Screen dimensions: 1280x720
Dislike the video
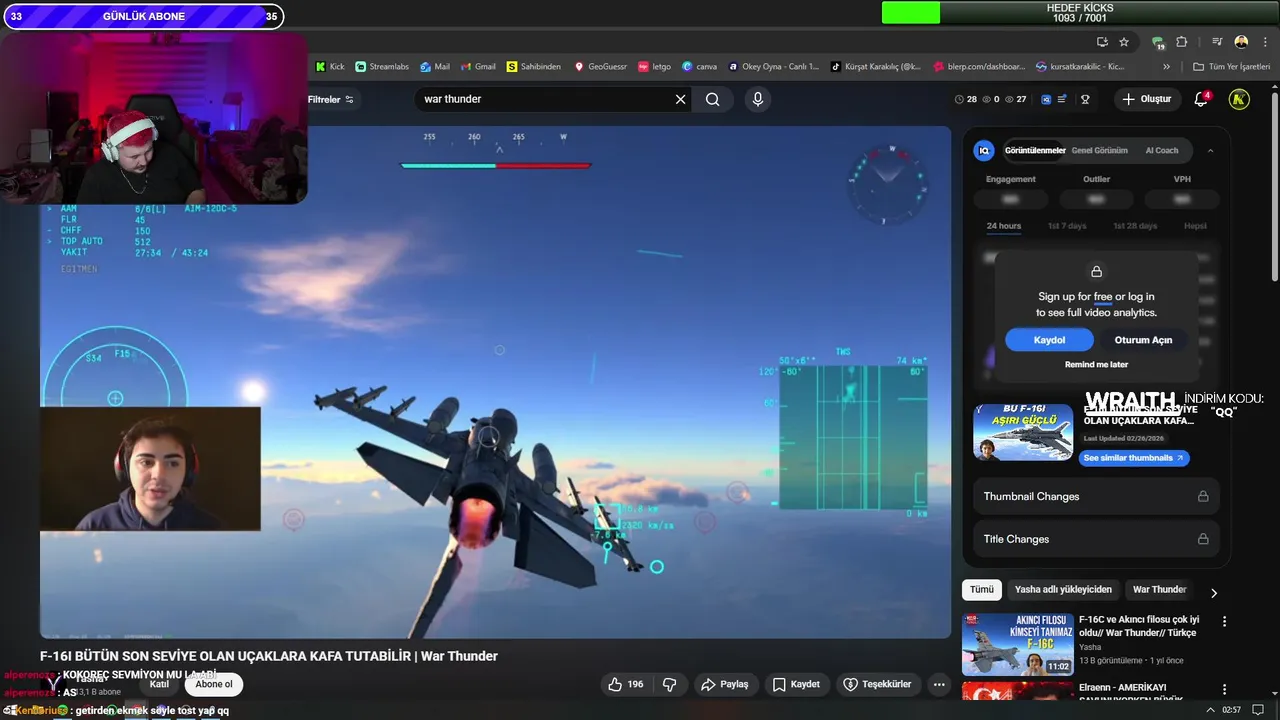670,684
